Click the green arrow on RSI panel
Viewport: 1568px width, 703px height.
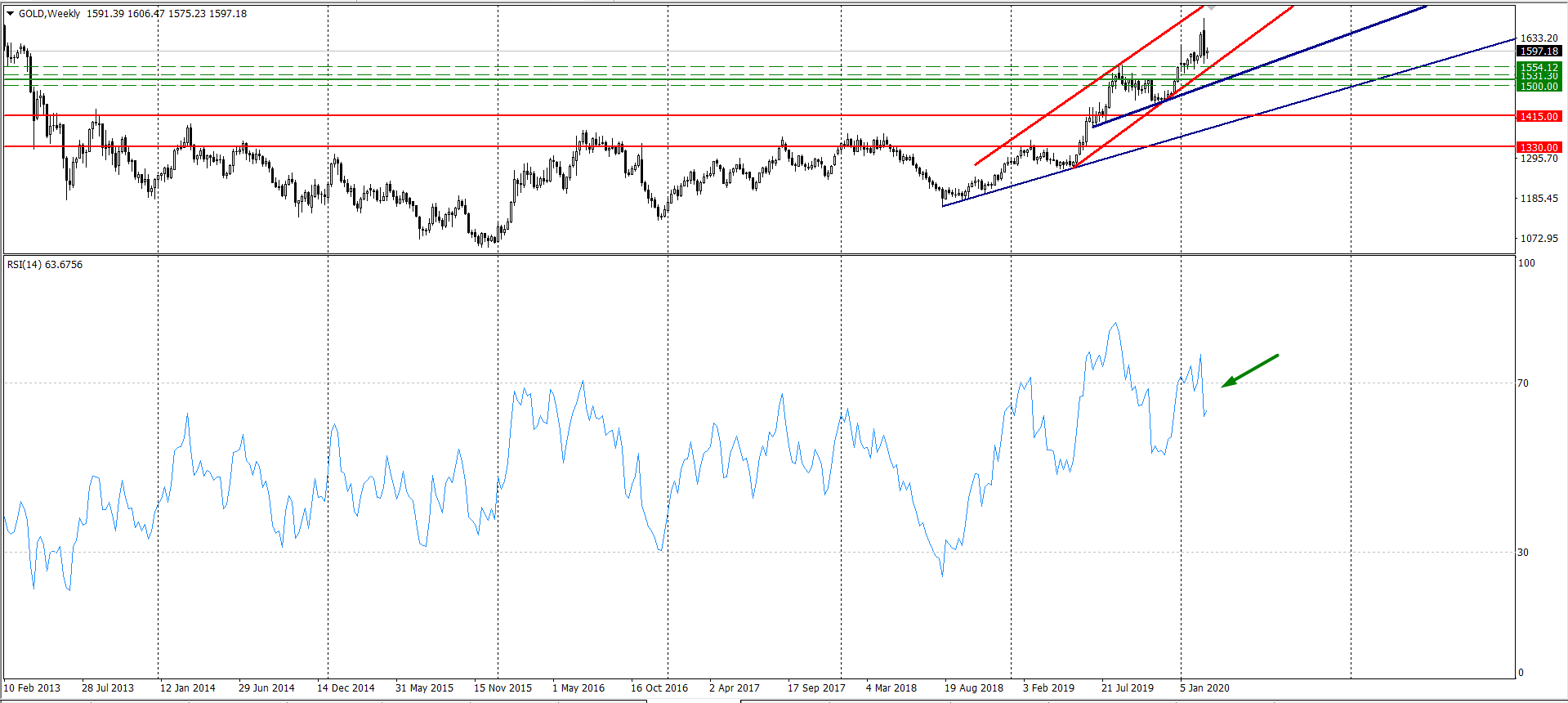click(1249, 370)
